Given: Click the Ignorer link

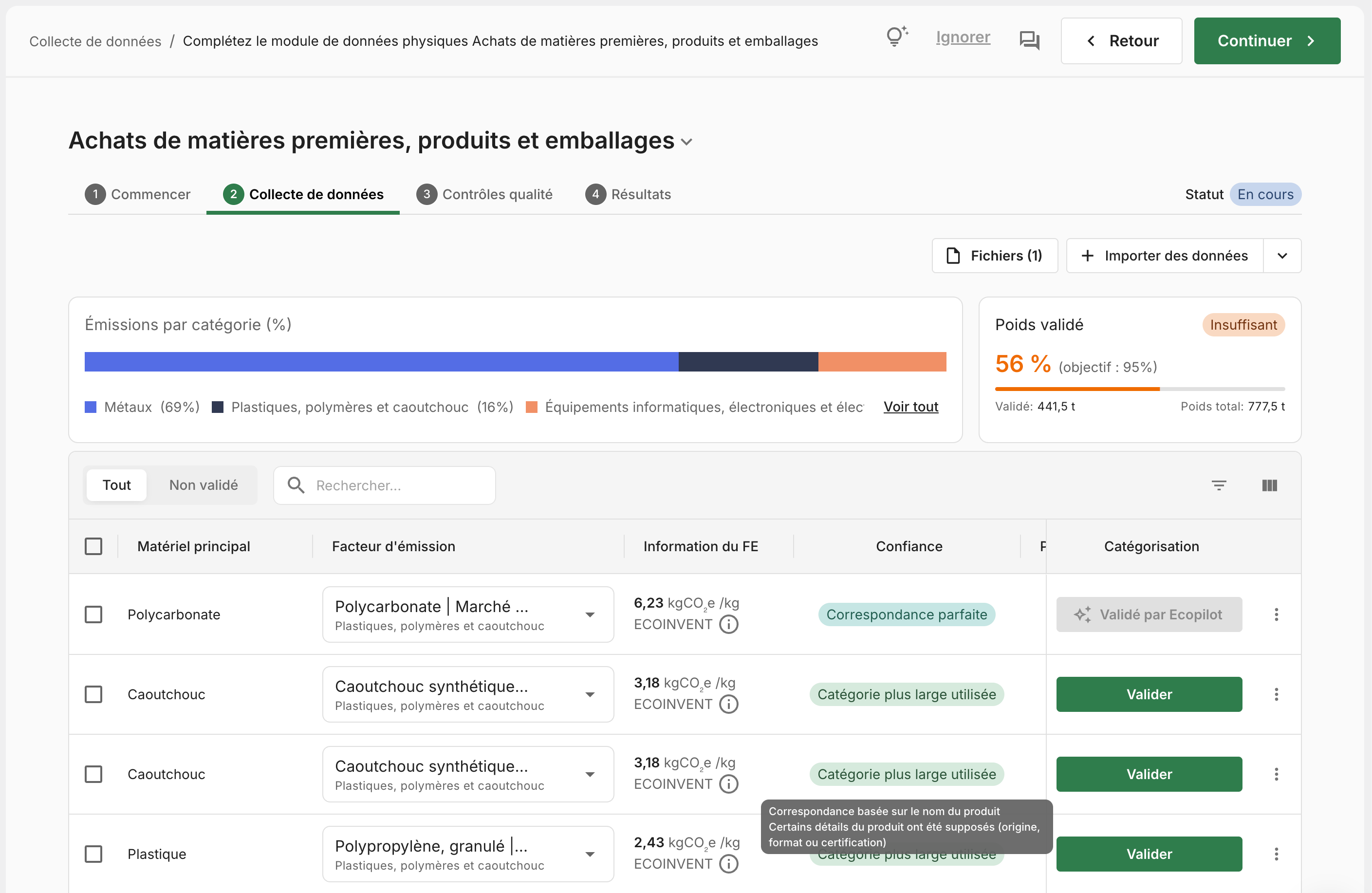Looking at the screenshot, I should [x=963, y=37].
